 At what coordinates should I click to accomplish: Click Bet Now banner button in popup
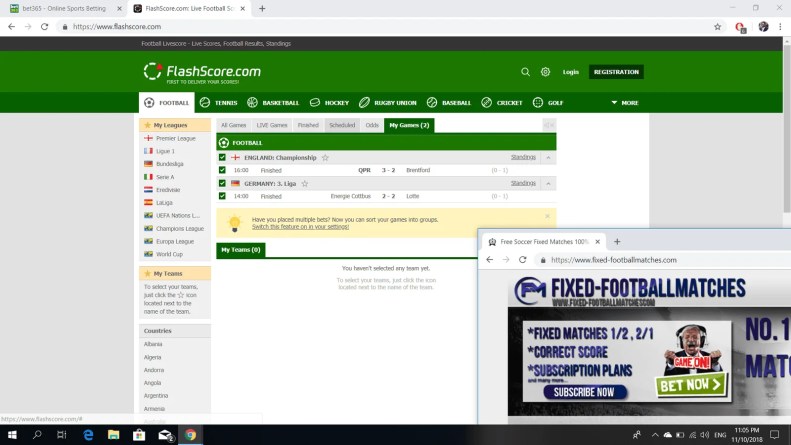[x=691, y=385]
